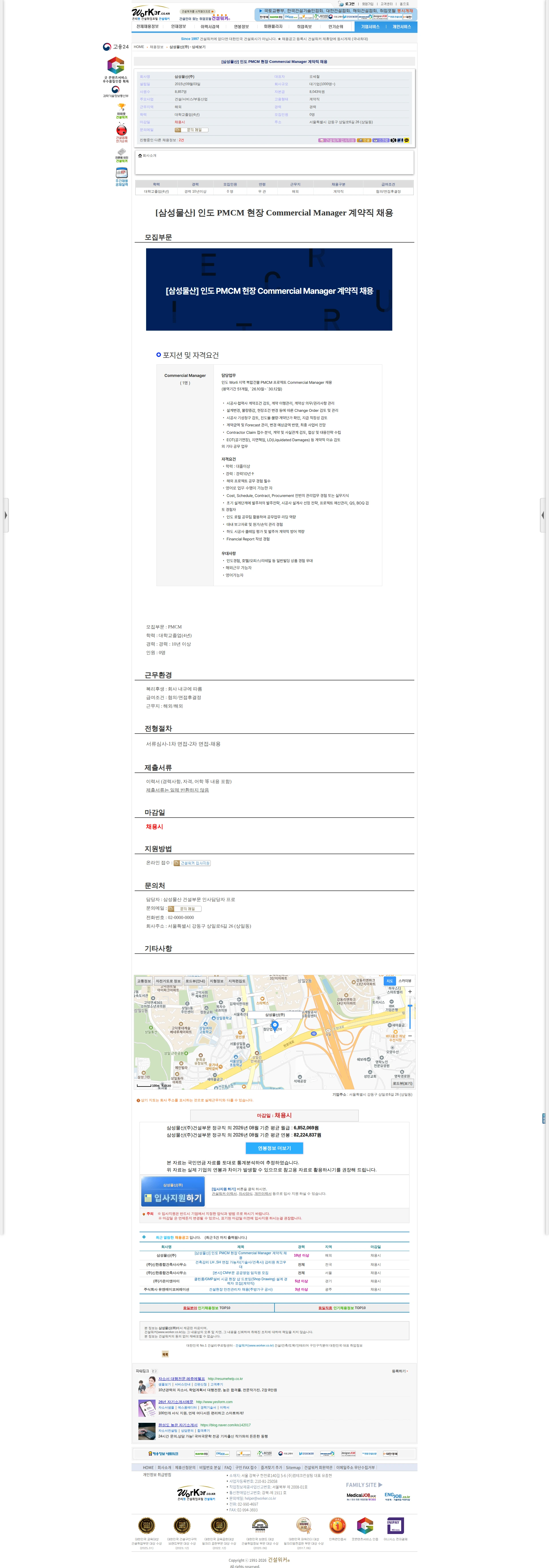Click the 문의 메일 button in company info

click(x=191, y=130)
